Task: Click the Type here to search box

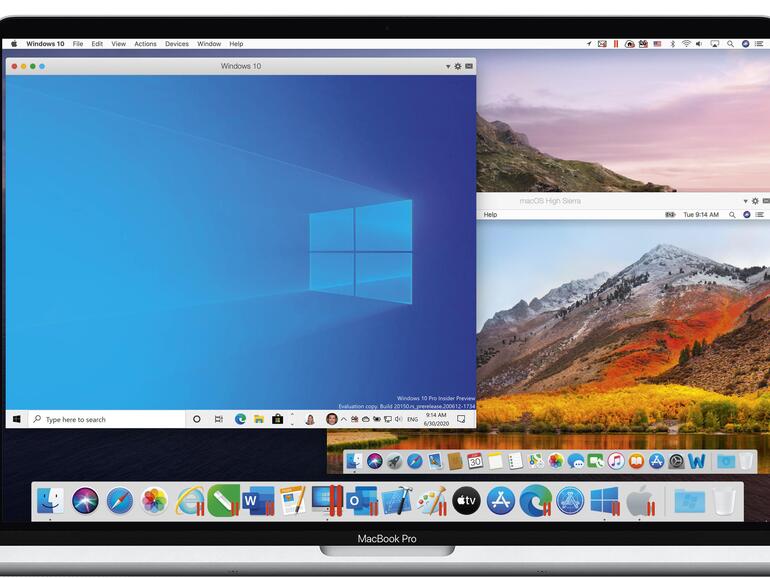Action: pos(107,419)
